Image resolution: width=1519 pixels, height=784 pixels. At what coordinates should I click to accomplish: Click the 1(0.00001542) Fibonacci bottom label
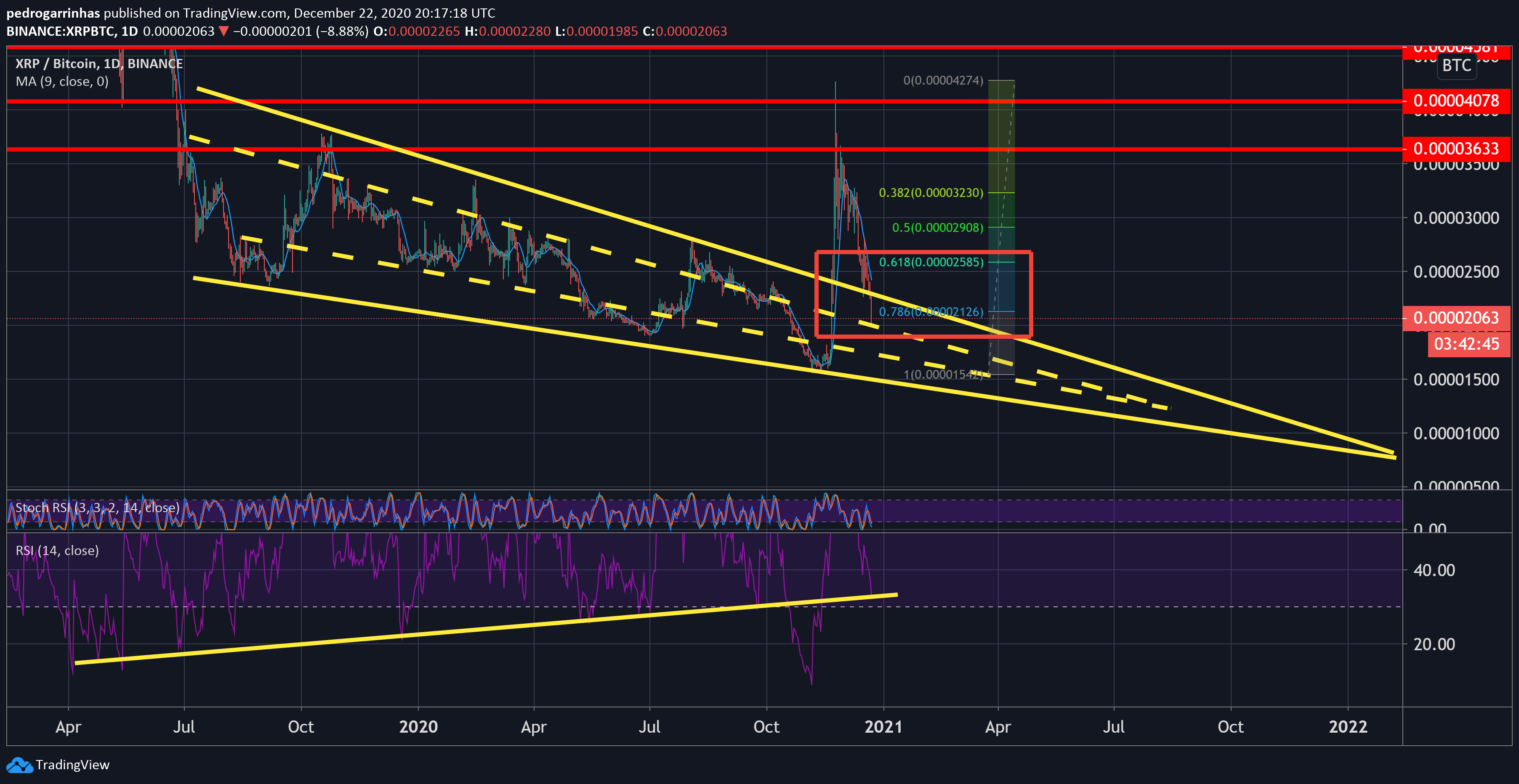tap(944, 375)
